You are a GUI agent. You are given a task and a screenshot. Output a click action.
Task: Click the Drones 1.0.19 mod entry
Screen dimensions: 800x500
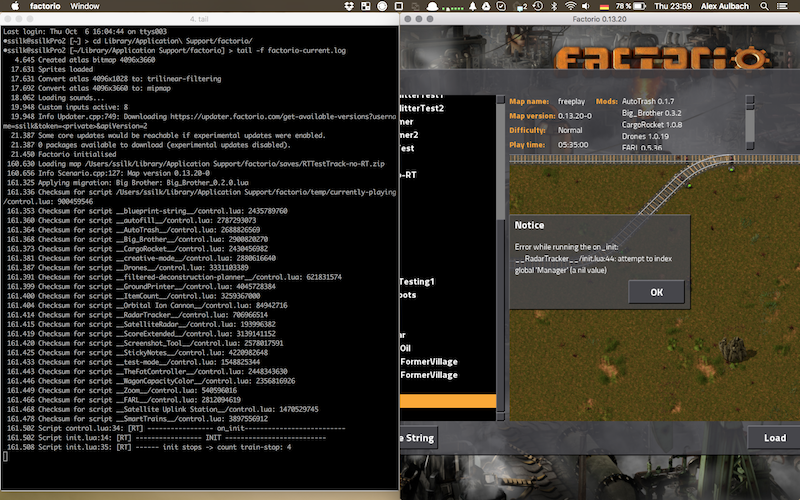645,136
